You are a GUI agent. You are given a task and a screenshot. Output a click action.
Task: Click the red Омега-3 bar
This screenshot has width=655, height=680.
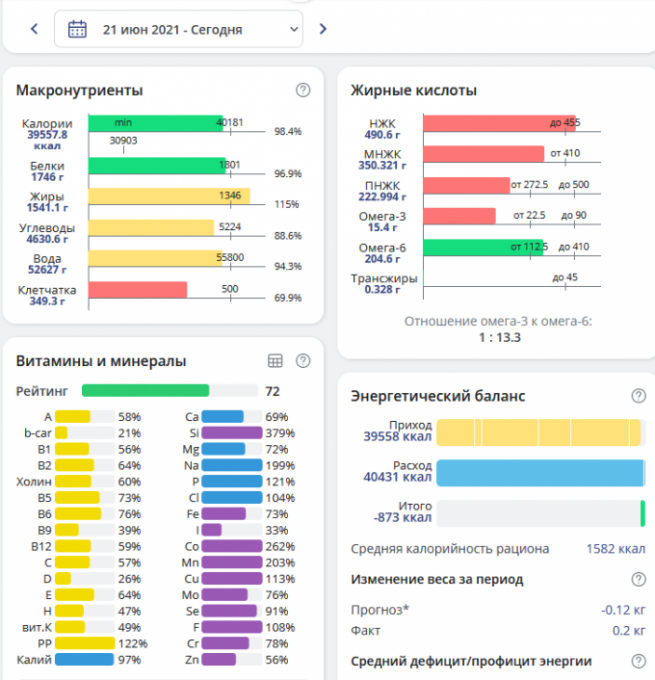459,216
